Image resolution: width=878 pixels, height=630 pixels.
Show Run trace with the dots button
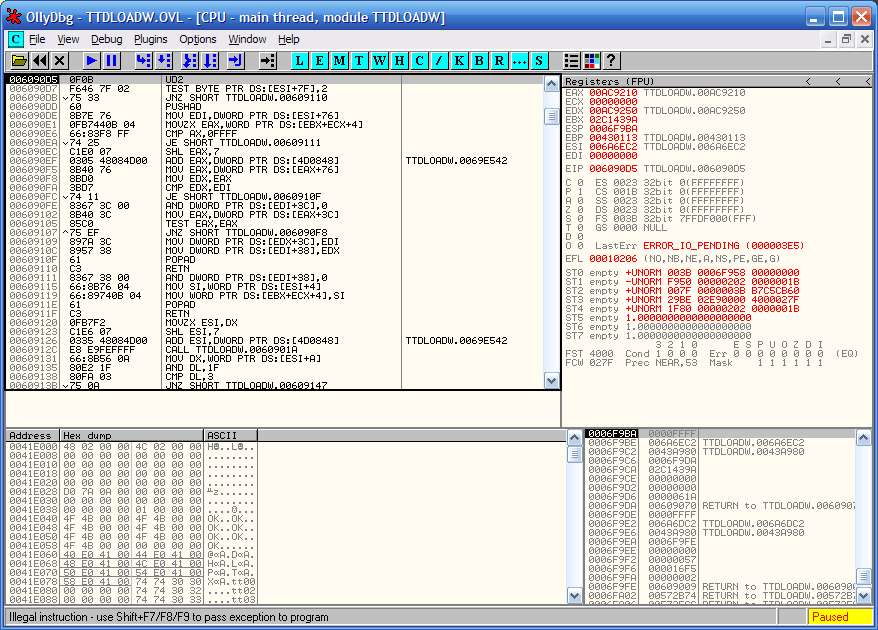coord(519,60)
